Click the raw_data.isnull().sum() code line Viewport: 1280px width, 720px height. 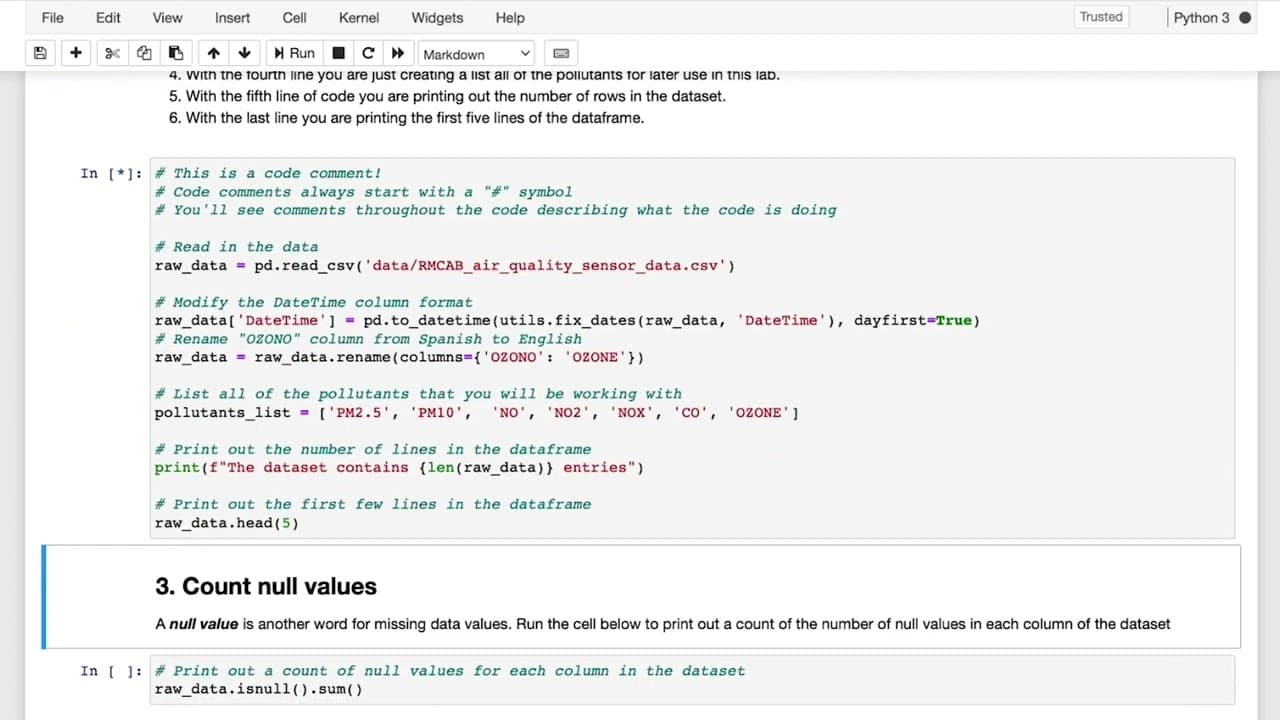click(x=259, y=689)
